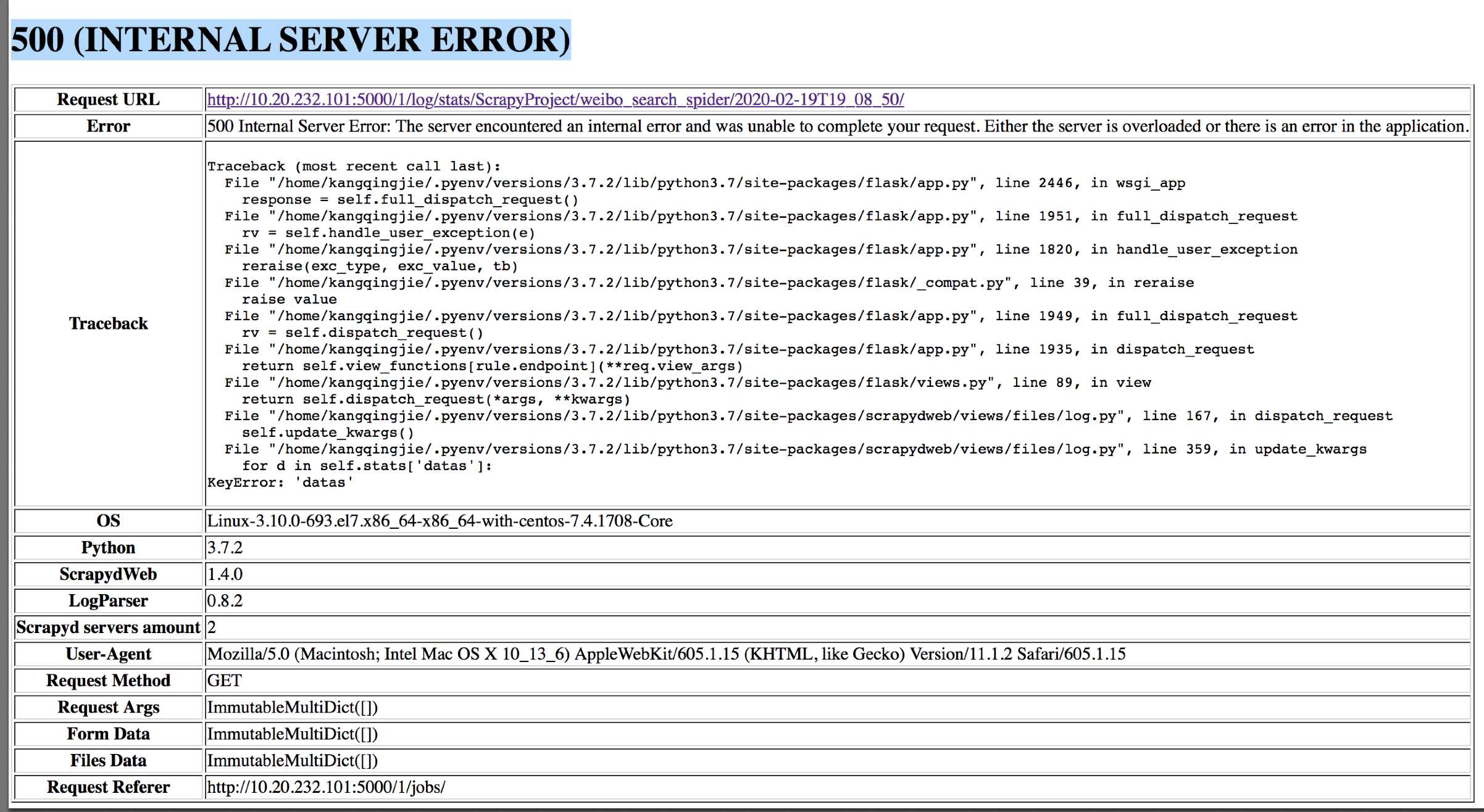The width and height of the screenshot is (1484, 812).
Task: Select the 'Error' row label
Action: (x=109, y=126)
